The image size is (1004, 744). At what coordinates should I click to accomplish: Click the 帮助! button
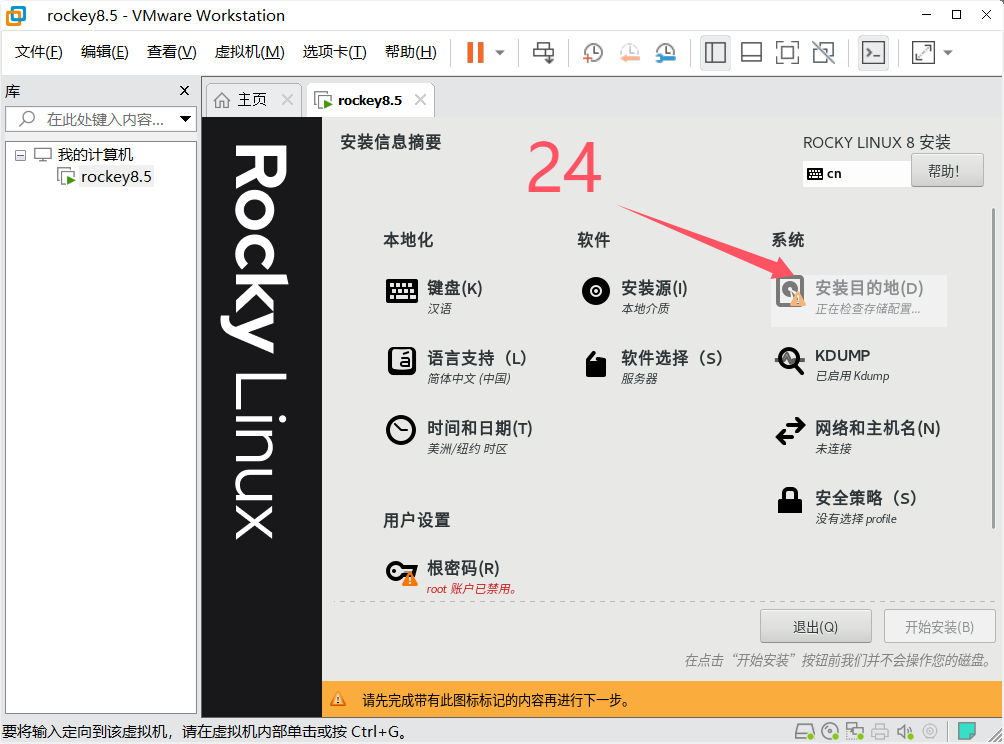tap(946, 171)
